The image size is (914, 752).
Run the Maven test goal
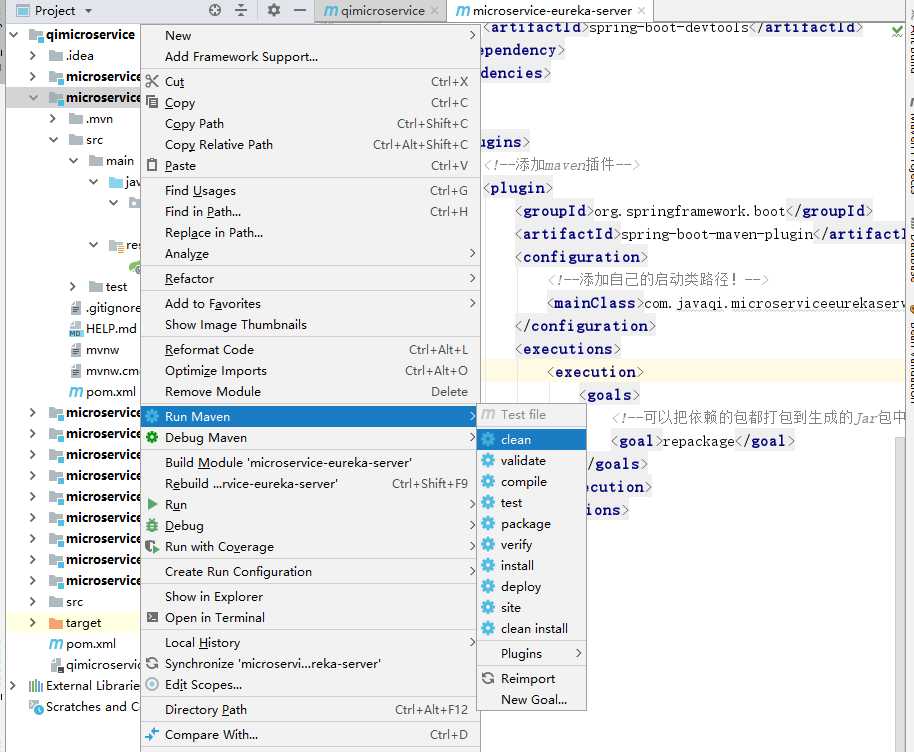pyautogui.click(x=532, y=502)
